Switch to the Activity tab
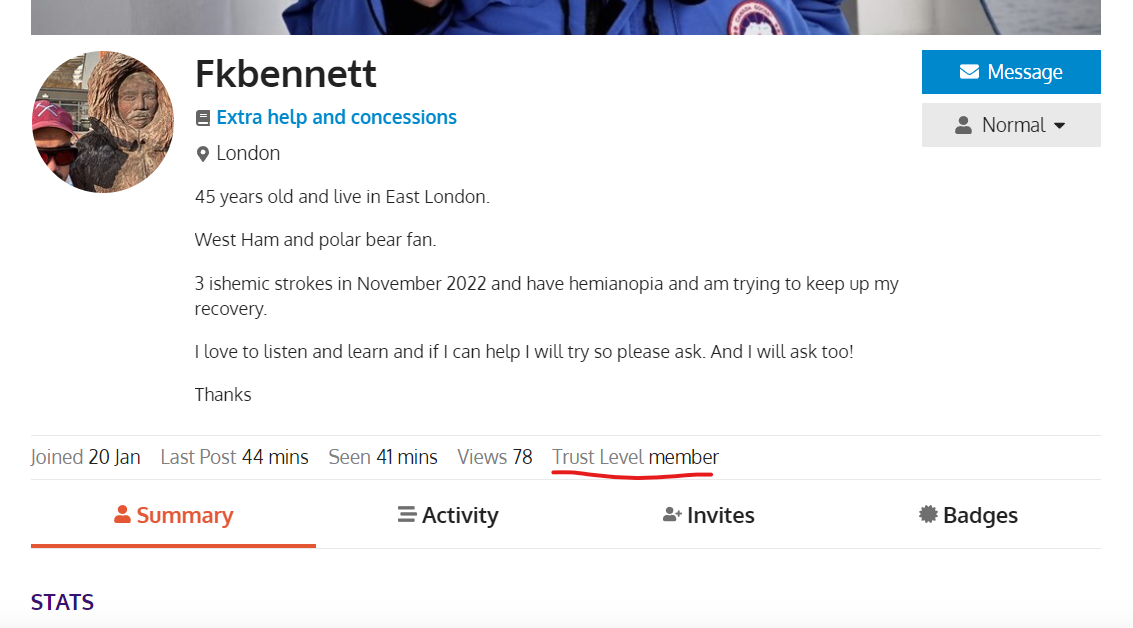 (x=459, y=515)
